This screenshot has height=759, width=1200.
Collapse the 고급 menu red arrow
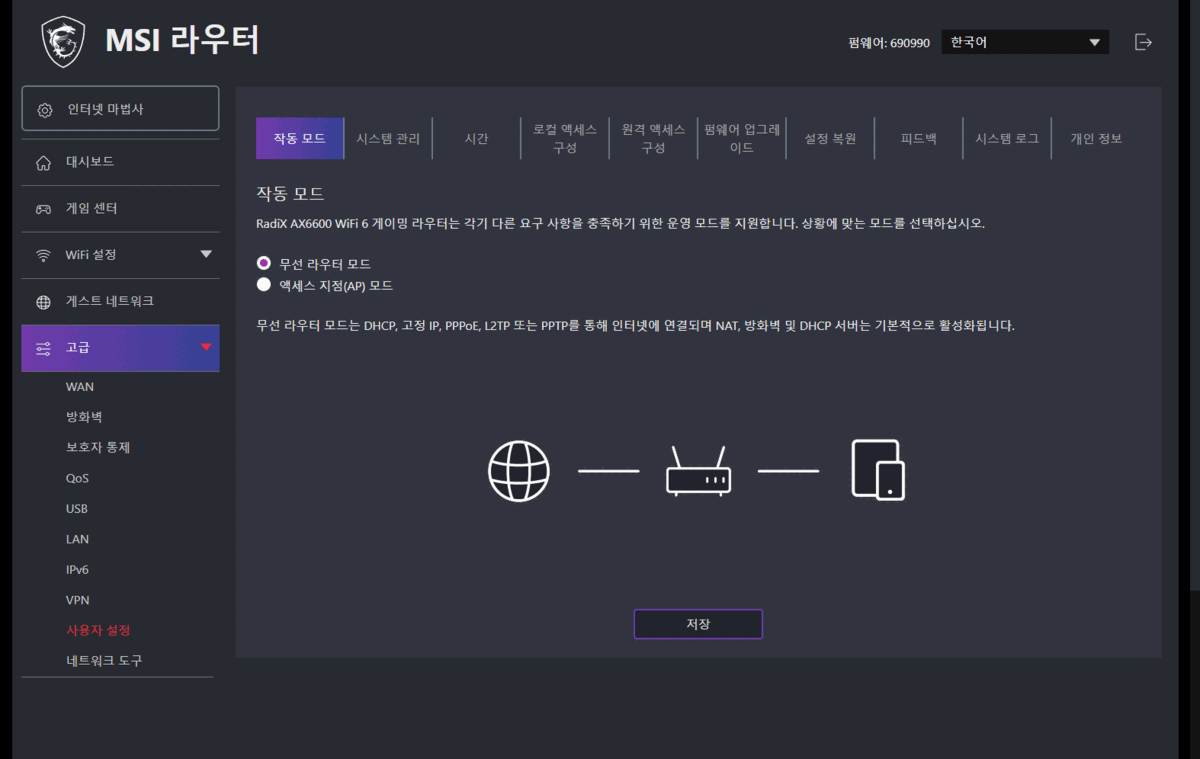(x=206, y=347)
